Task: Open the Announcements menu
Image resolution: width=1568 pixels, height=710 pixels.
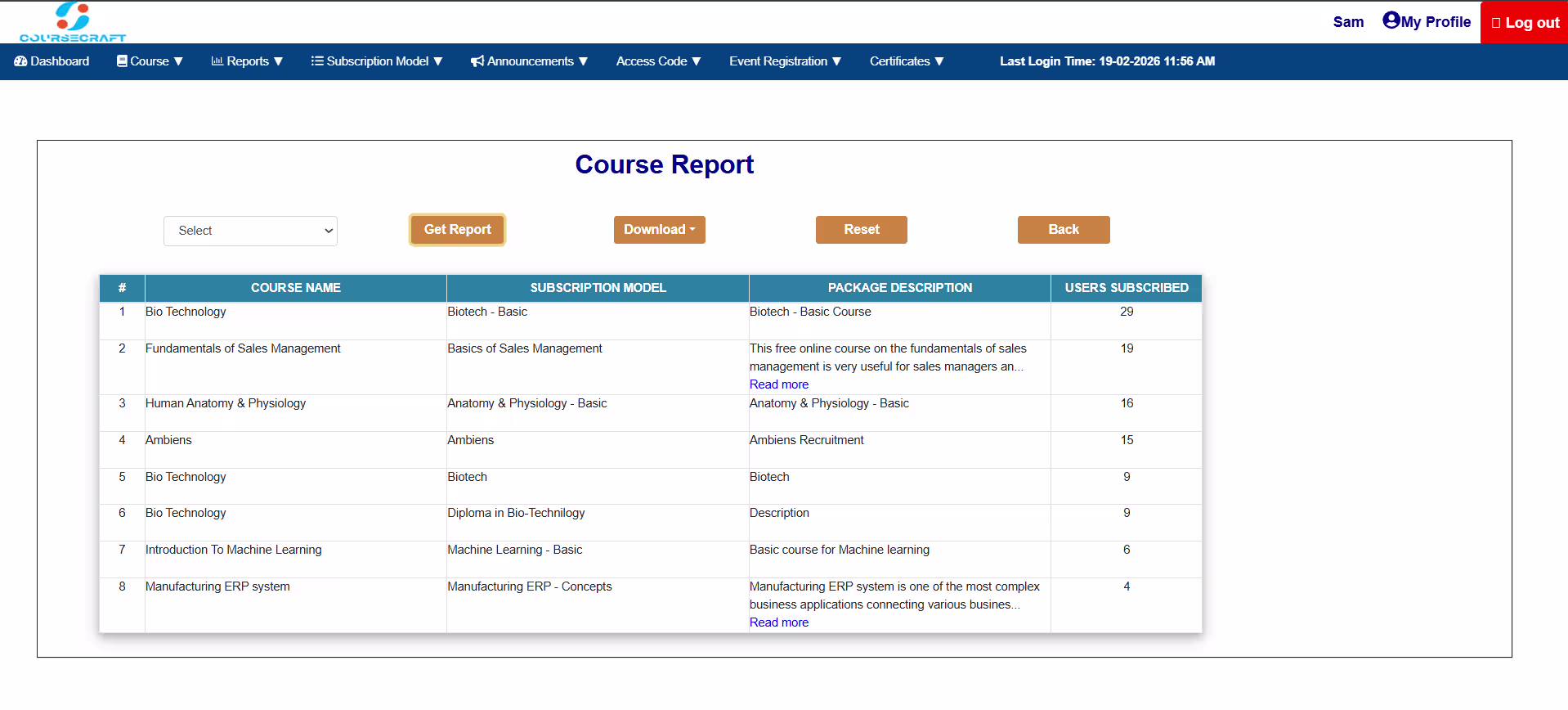Action: tap(529, 61)
